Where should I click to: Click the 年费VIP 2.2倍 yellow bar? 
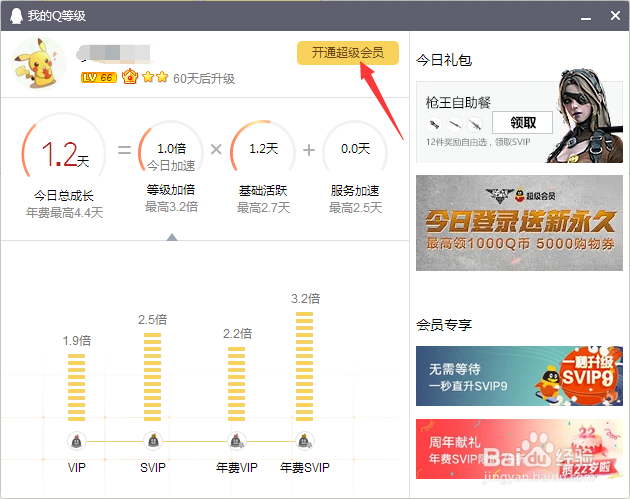tap(237, 384)
